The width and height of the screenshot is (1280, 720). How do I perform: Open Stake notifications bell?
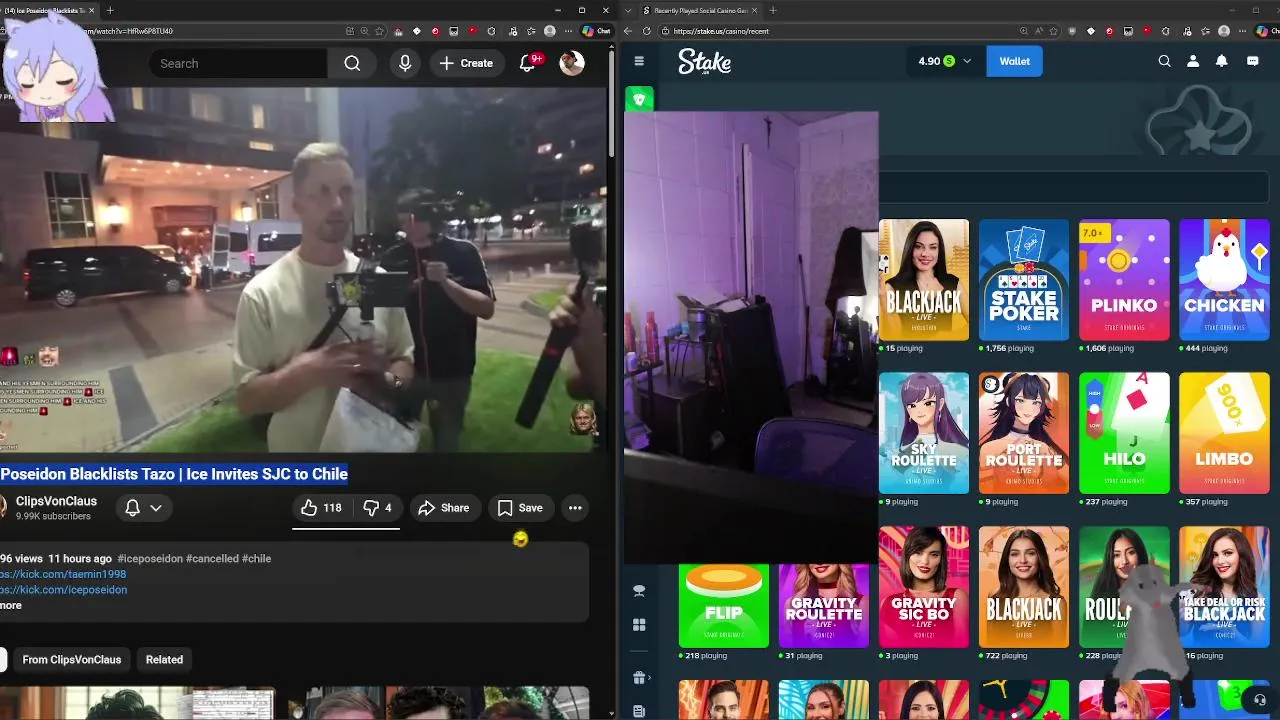click(x=1221, y=61)
